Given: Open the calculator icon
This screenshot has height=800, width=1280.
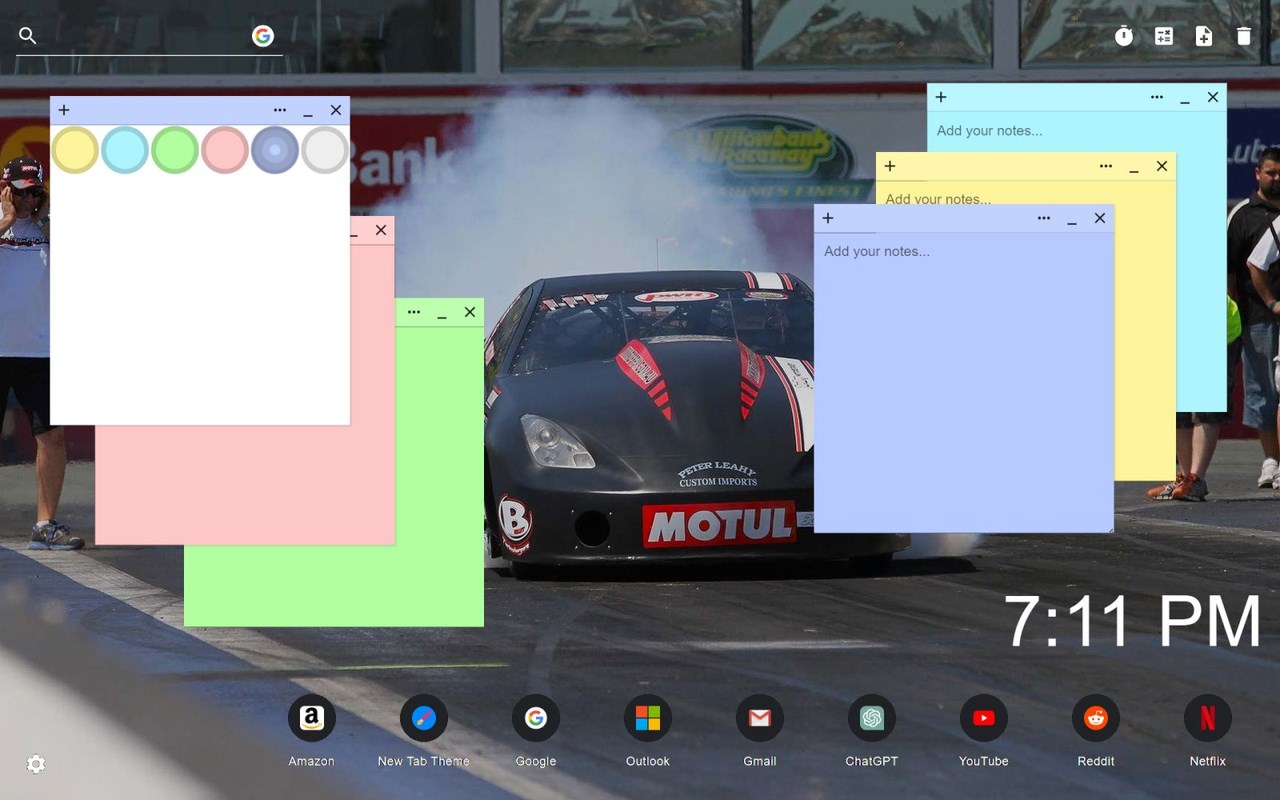Looking at the screenshot, I should click(x=1164, y=36).
